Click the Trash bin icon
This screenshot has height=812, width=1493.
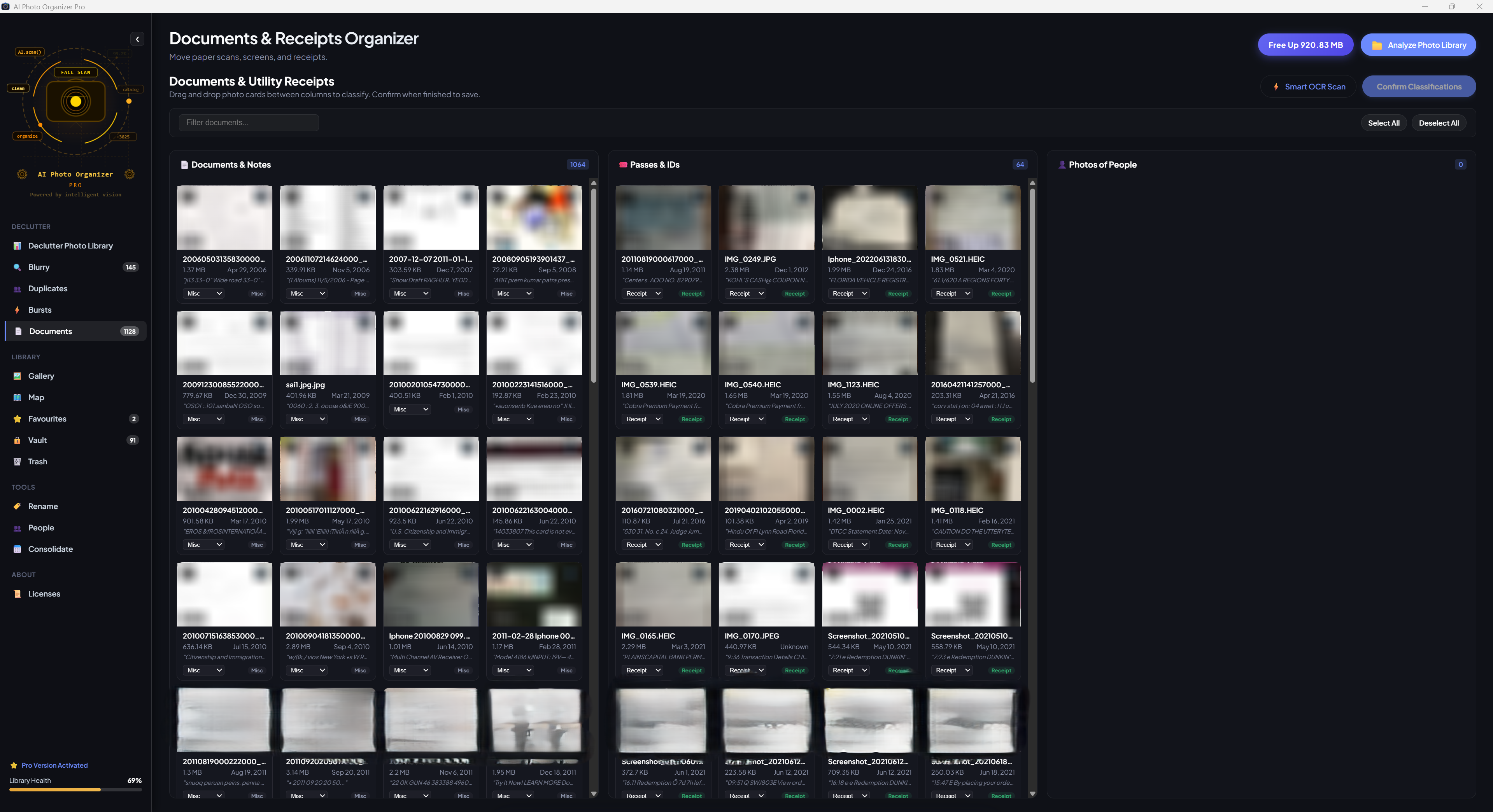(18, 462)
